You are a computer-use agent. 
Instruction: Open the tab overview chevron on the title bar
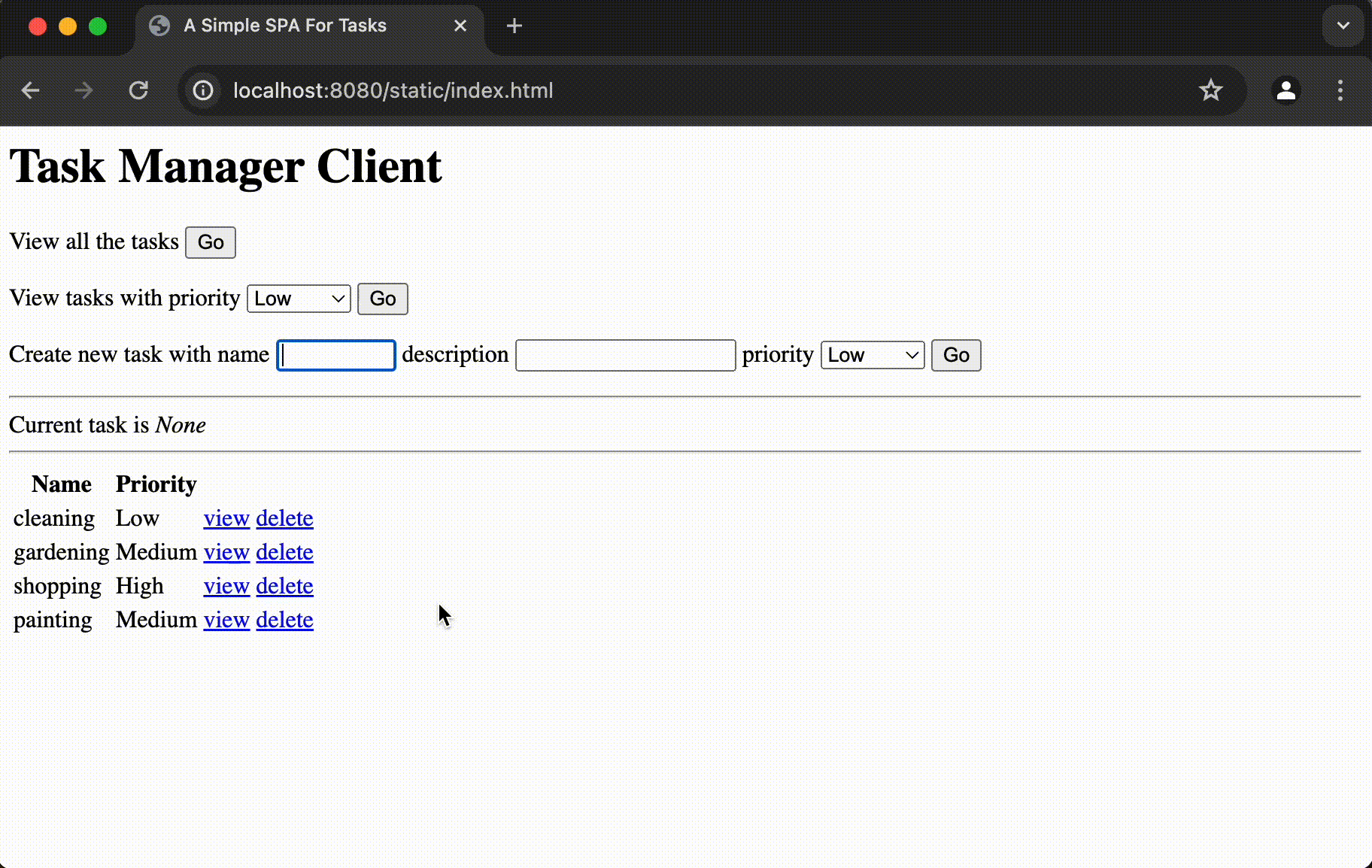[1343, 26]
